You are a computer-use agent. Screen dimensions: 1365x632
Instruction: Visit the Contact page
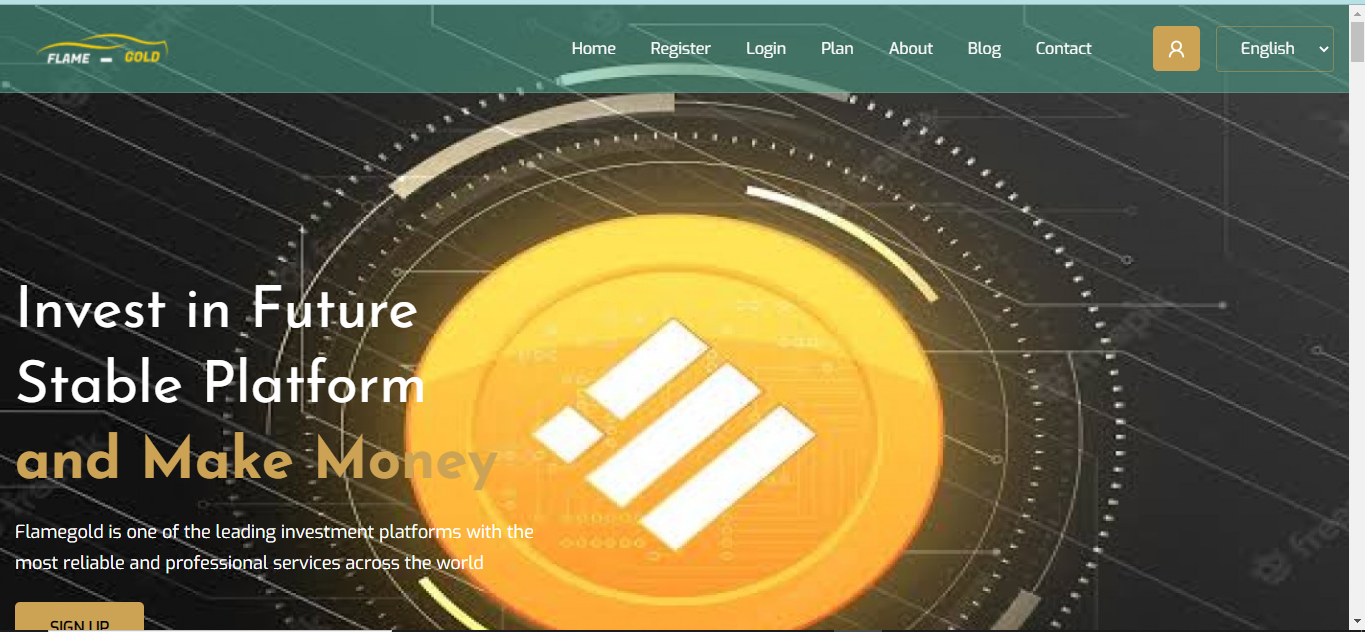coord(1063,48)
